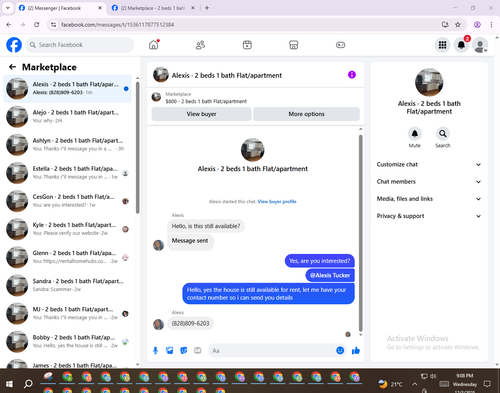Open the Bobby conversation in chat list

(68, 341)
